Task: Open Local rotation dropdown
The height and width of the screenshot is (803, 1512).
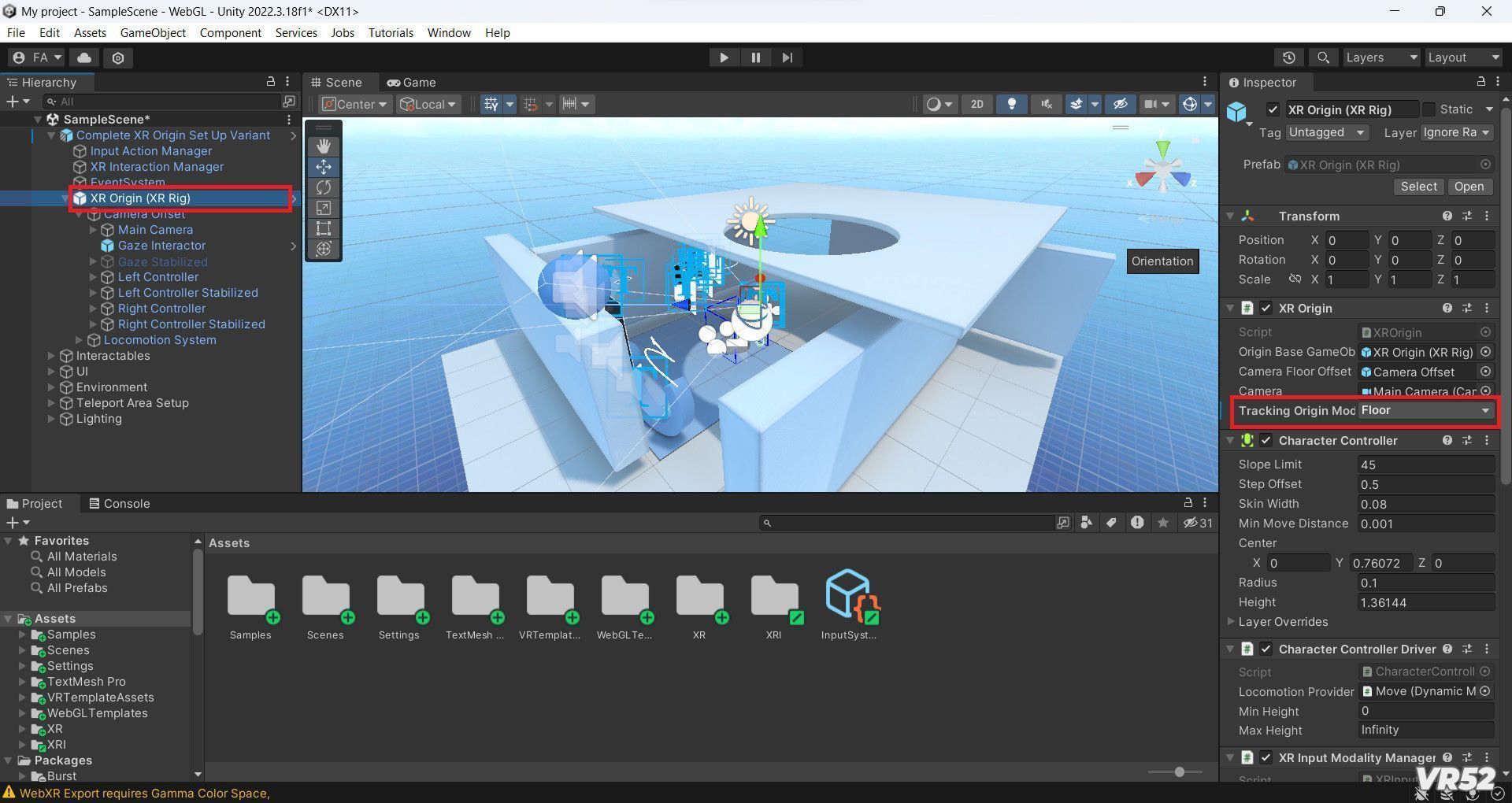Action: tap(428, 104)
